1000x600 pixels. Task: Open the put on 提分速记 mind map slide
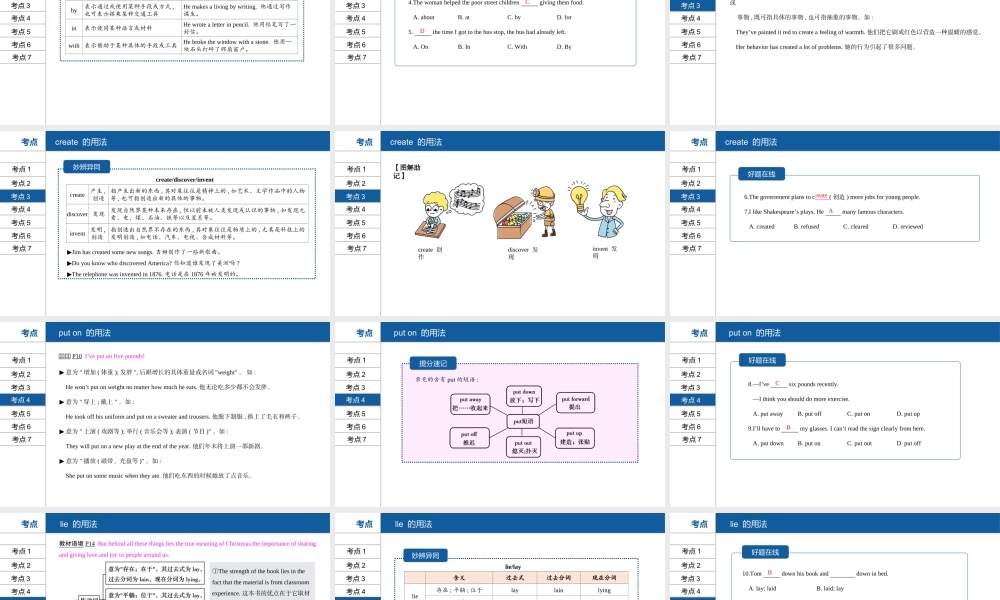(500, 414)
